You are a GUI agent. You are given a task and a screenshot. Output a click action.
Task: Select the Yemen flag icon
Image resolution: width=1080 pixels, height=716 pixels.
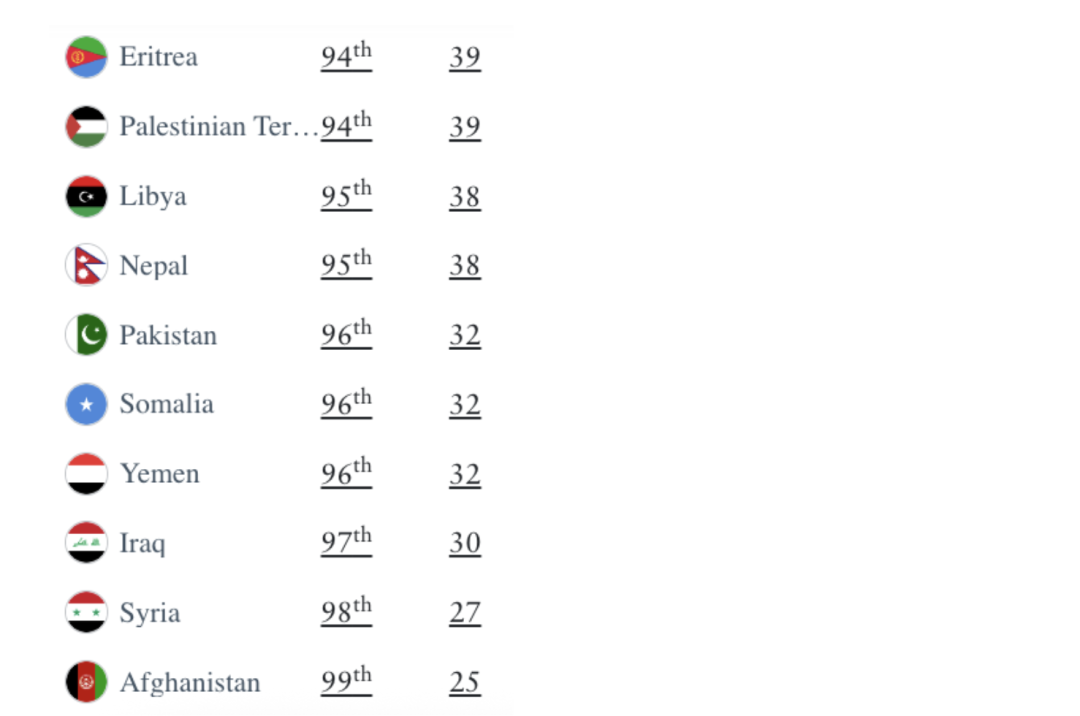pyautogui.click(x=86, y=474)
